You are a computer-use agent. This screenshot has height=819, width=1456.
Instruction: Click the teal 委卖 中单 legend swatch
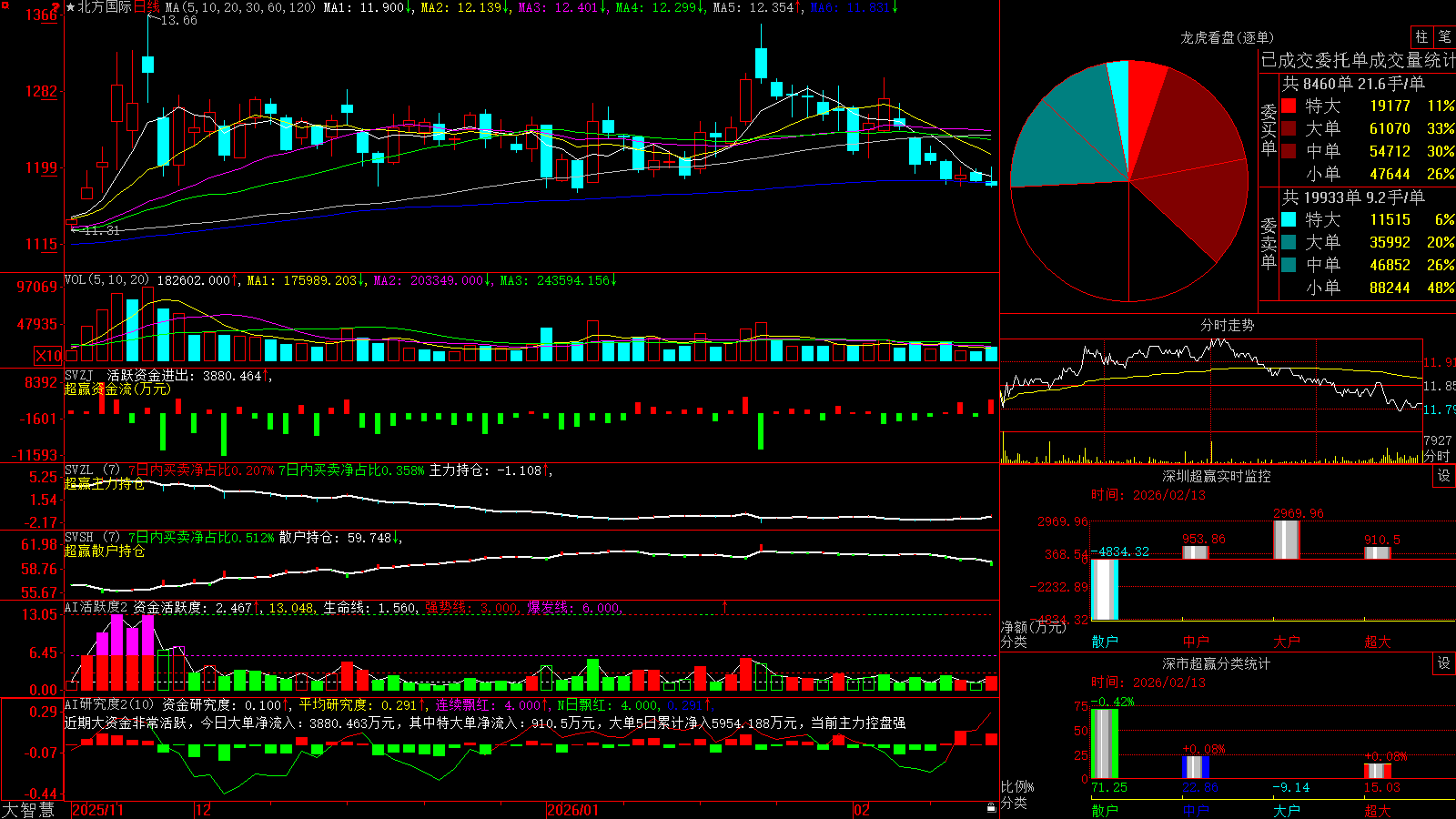pyautogui.click(x=1289, y=265)
